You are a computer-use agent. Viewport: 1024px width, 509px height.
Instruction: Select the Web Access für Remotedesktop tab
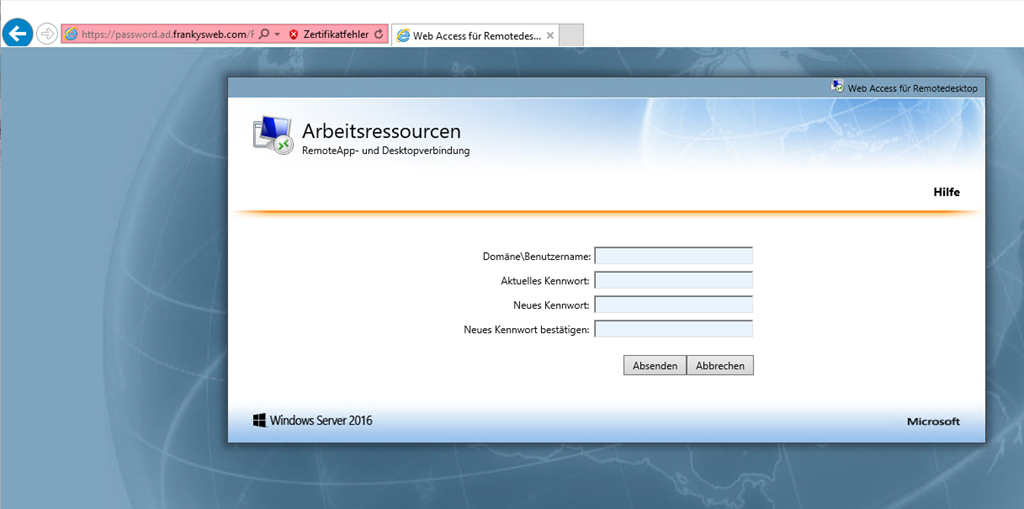click(468, 35)
